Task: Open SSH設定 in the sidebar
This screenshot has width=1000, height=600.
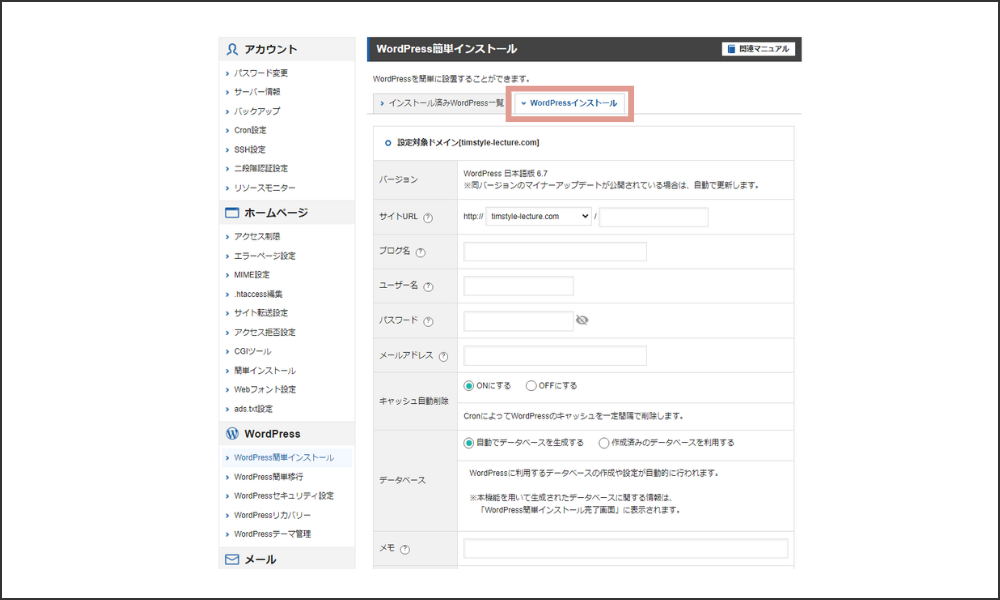Action: click(x=249, y=149)
